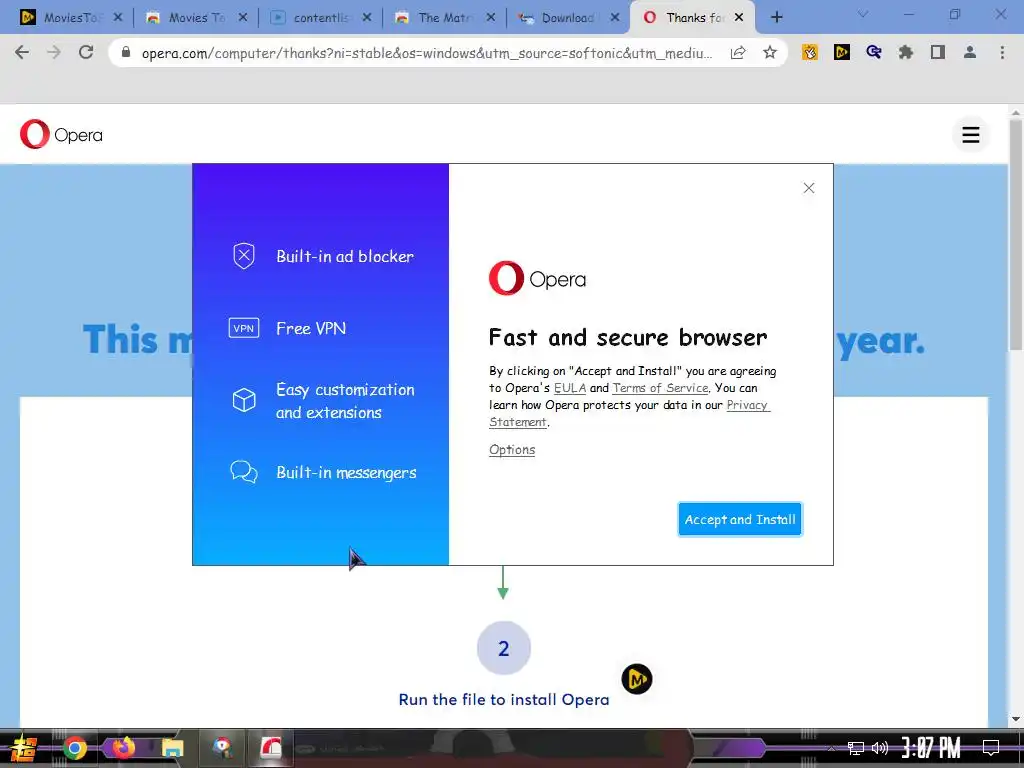Click the address bar URL field
The width and height of the screenshot is (1024, 768).
(x=426, y=53)
